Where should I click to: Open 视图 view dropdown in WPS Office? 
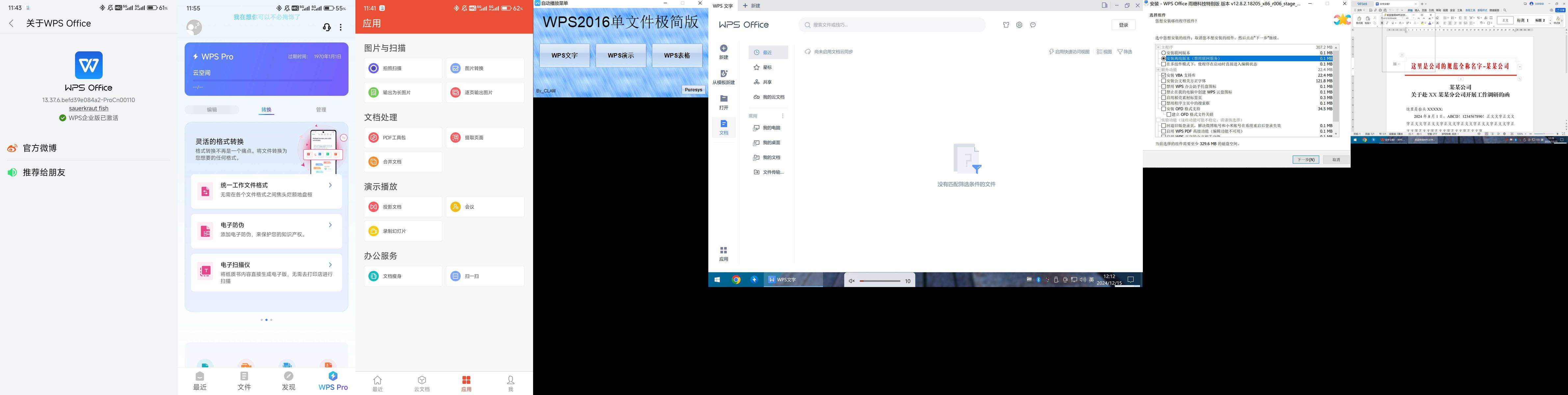click(1105, 52)
